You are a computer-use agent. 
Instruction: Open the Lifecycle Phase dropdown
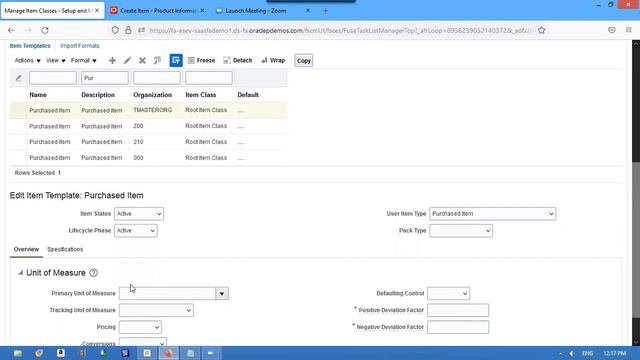coord(136,231)
